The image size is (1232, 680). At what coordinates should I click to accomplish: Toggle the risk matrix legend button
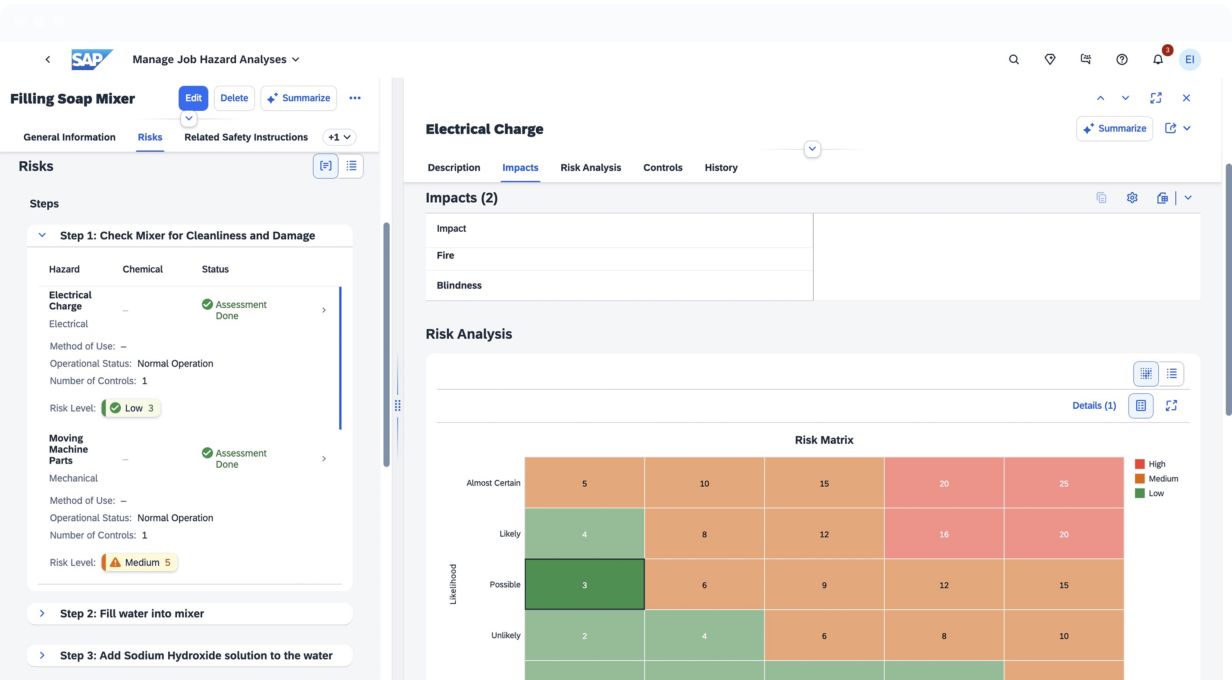click(x=1140, y=405)
